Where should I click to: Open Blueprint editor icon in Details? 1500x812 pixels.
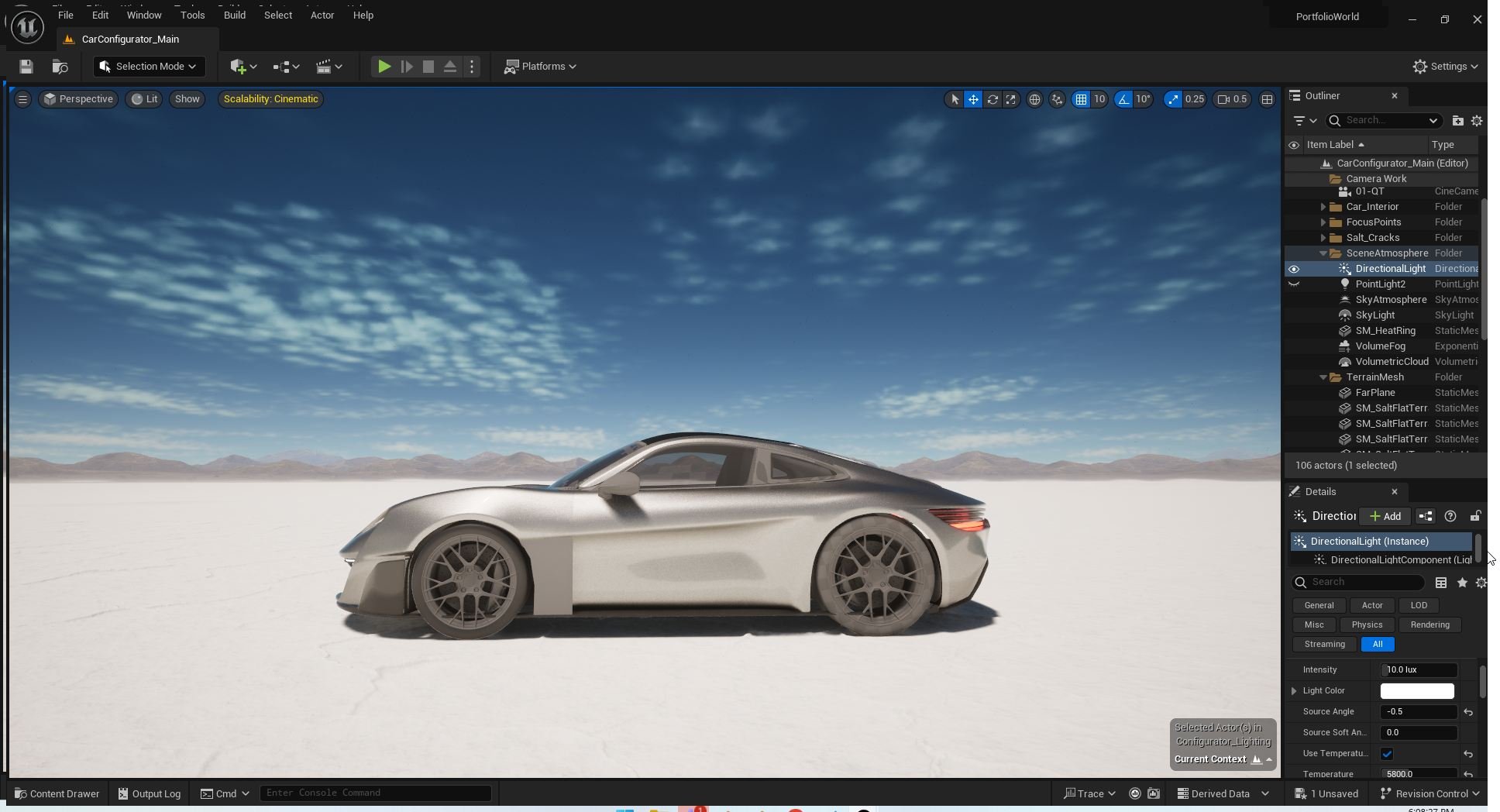tap(1426, 516)
